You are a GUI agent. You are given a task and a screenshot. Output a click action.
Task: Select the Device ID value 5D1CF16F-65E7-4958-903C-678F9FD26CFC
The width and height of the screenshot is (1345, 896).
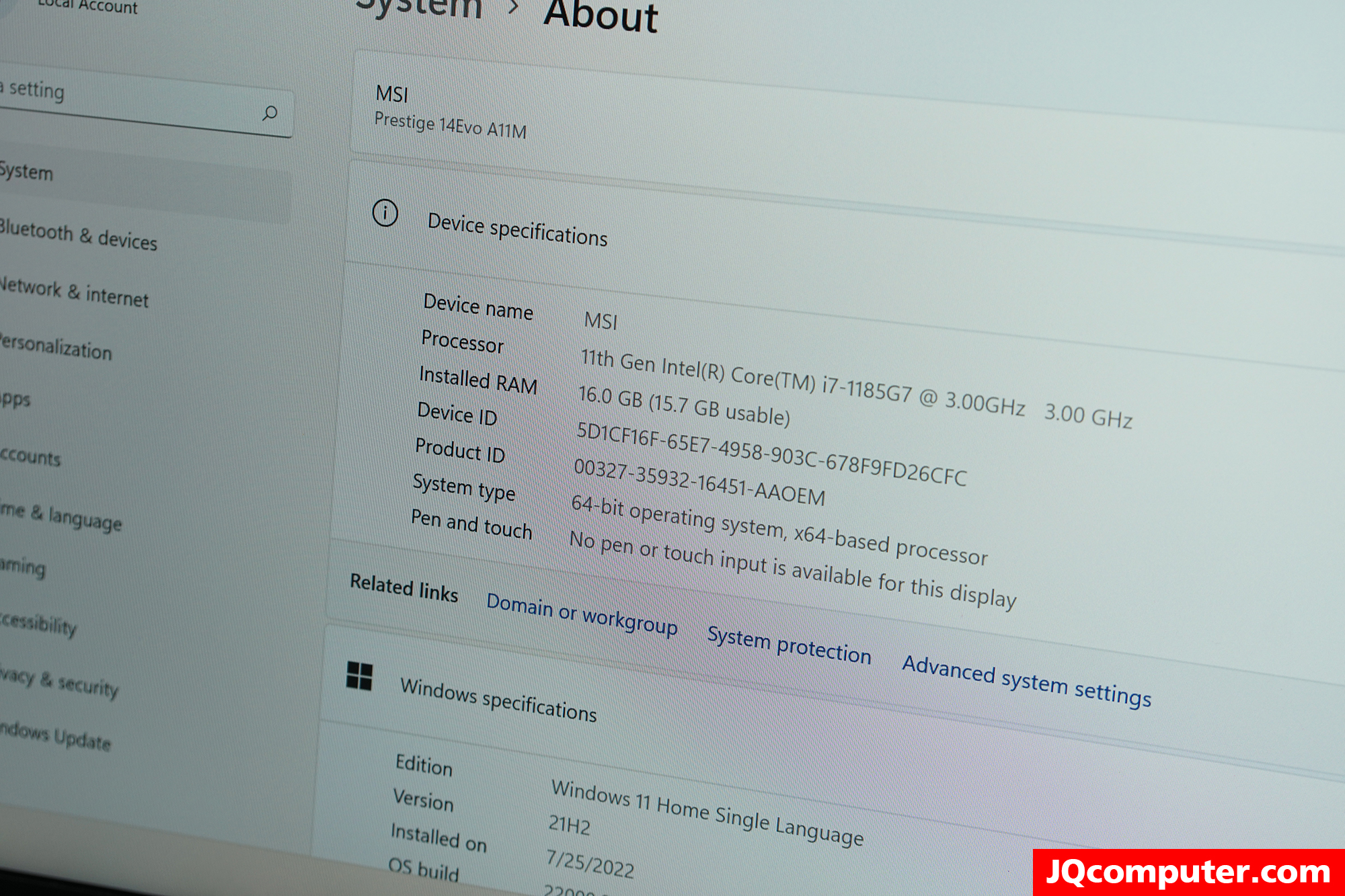click(x=771, y=454)
